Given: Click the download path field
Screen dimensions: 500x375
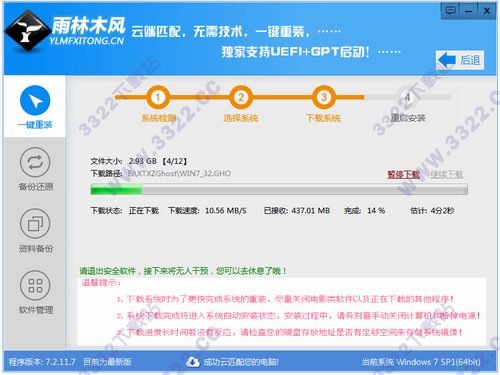Looking at the screenshot, I should coord(179,174).
